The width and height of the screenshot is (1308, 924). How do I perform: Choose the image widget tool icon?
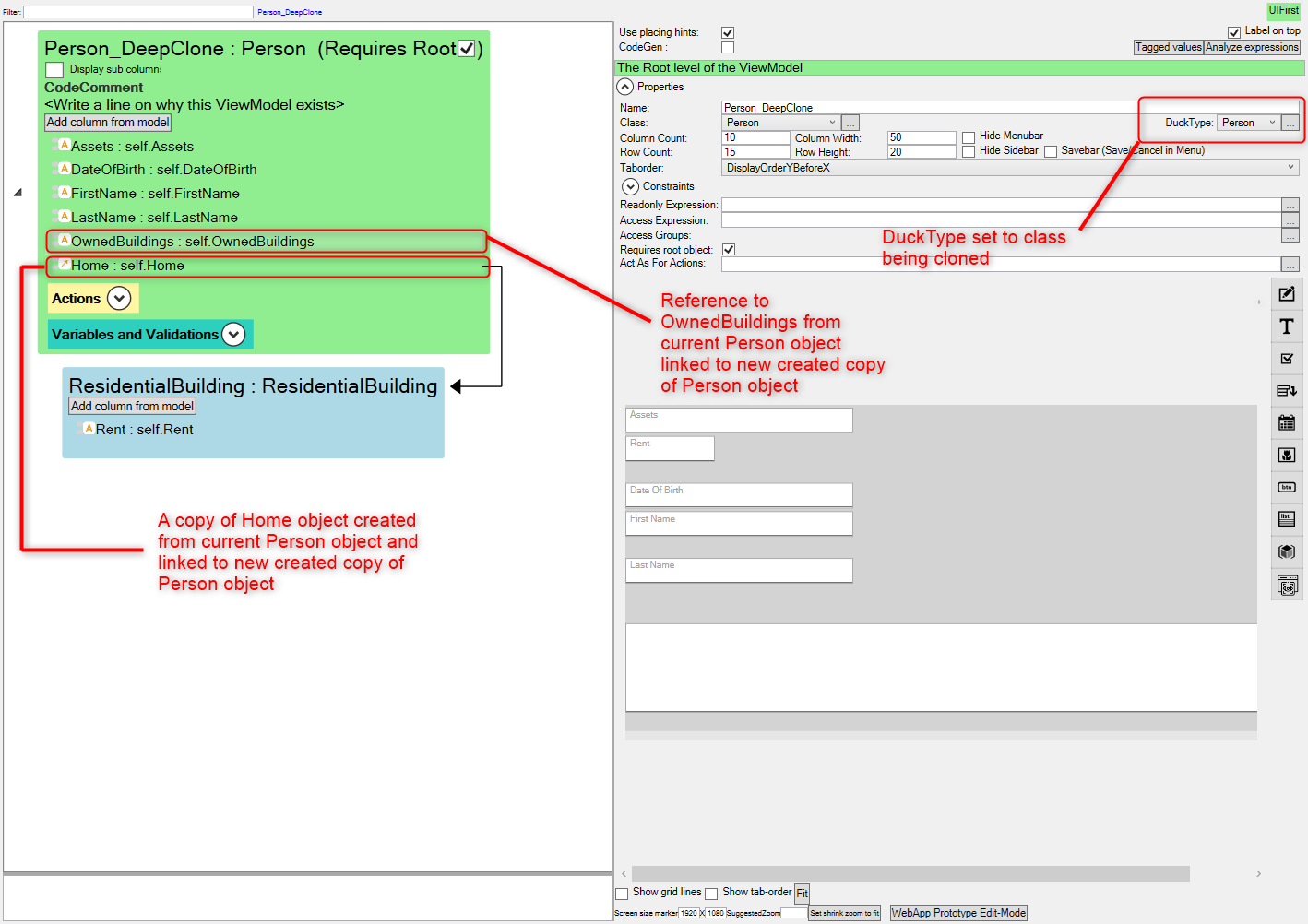1287,455
